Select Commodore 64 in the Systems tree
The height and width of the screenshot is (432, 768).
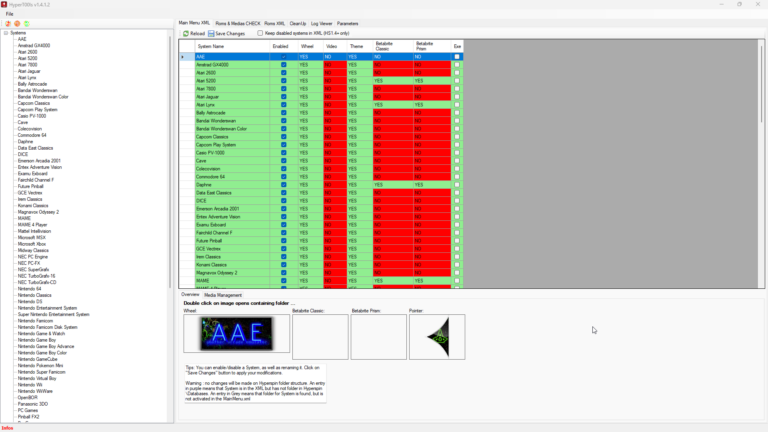tap(32, 135)
